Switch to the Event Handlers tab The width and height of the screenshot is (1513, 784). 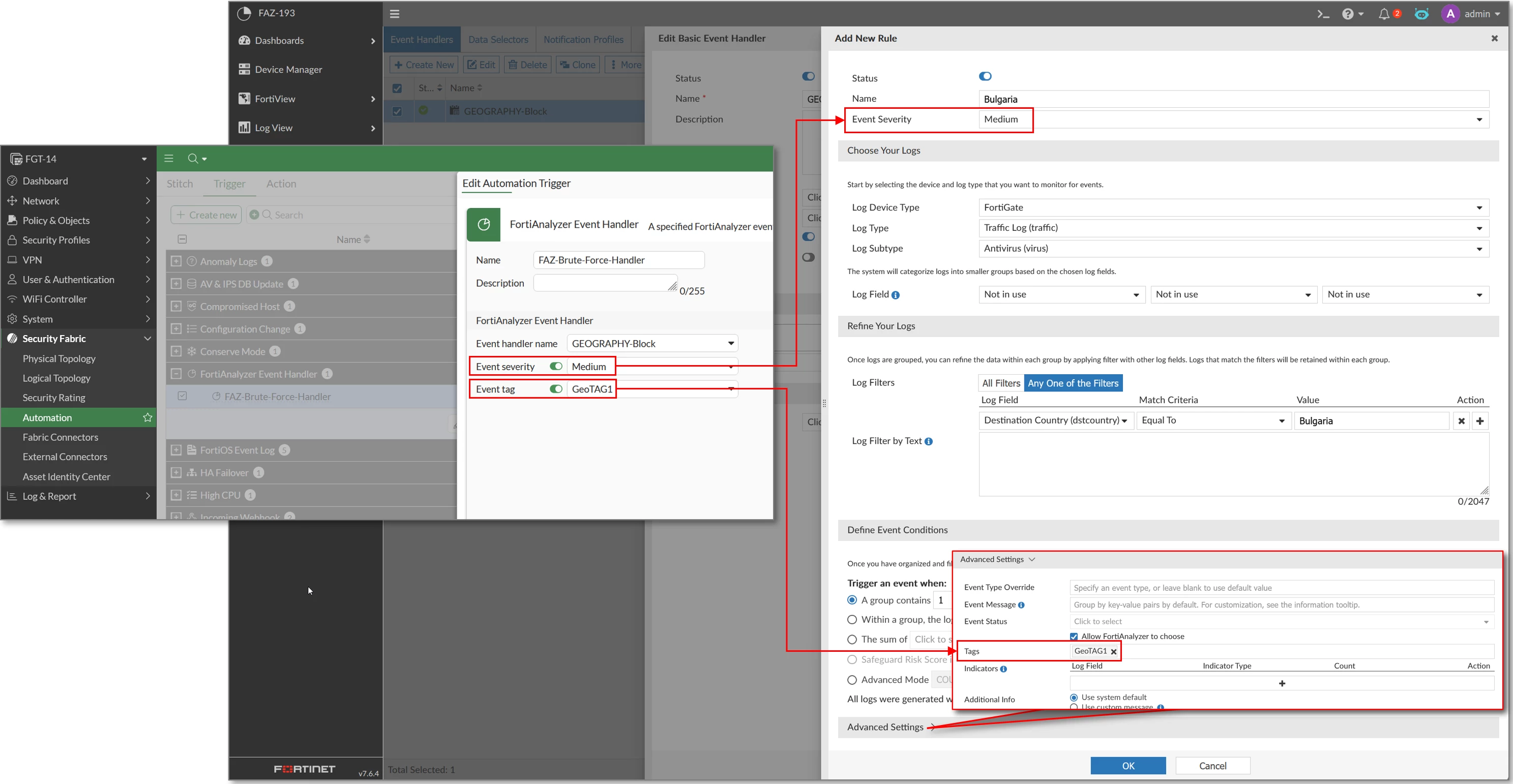click(422, 39)
